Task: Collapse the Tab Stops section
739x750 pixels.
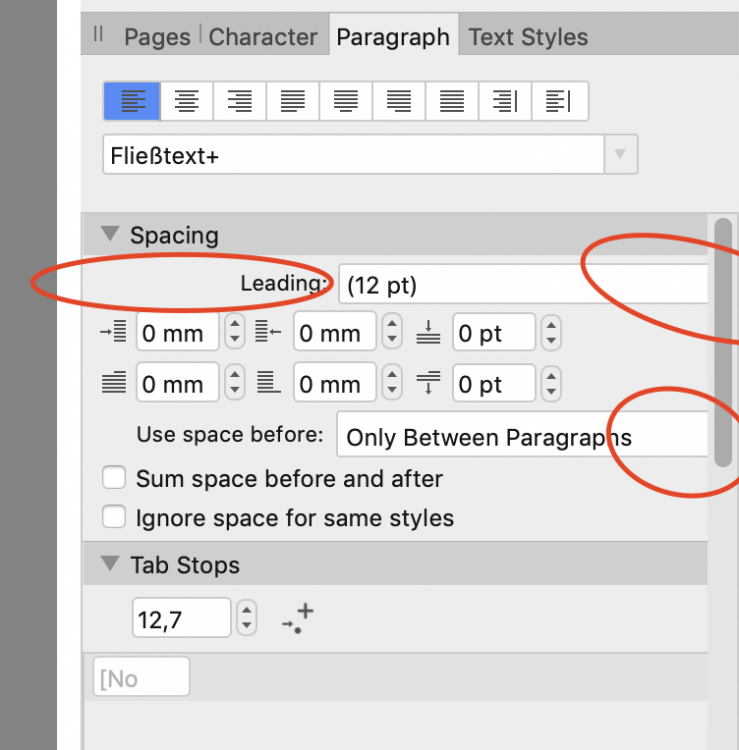Action: point(110,565)
